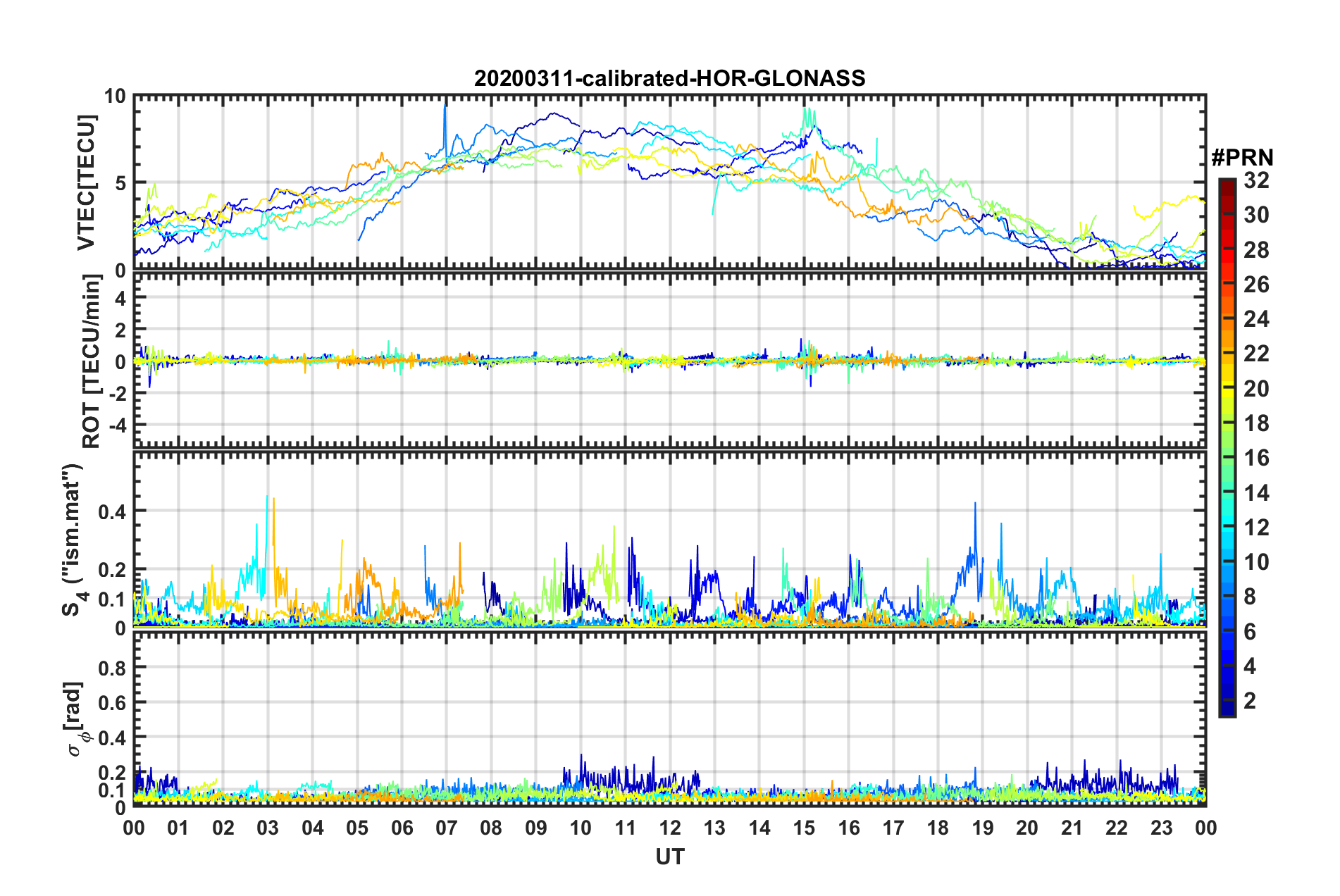The image size is (1340, 896).
Task: Click colorbar tick label 30
Action: coord(1256,216)
